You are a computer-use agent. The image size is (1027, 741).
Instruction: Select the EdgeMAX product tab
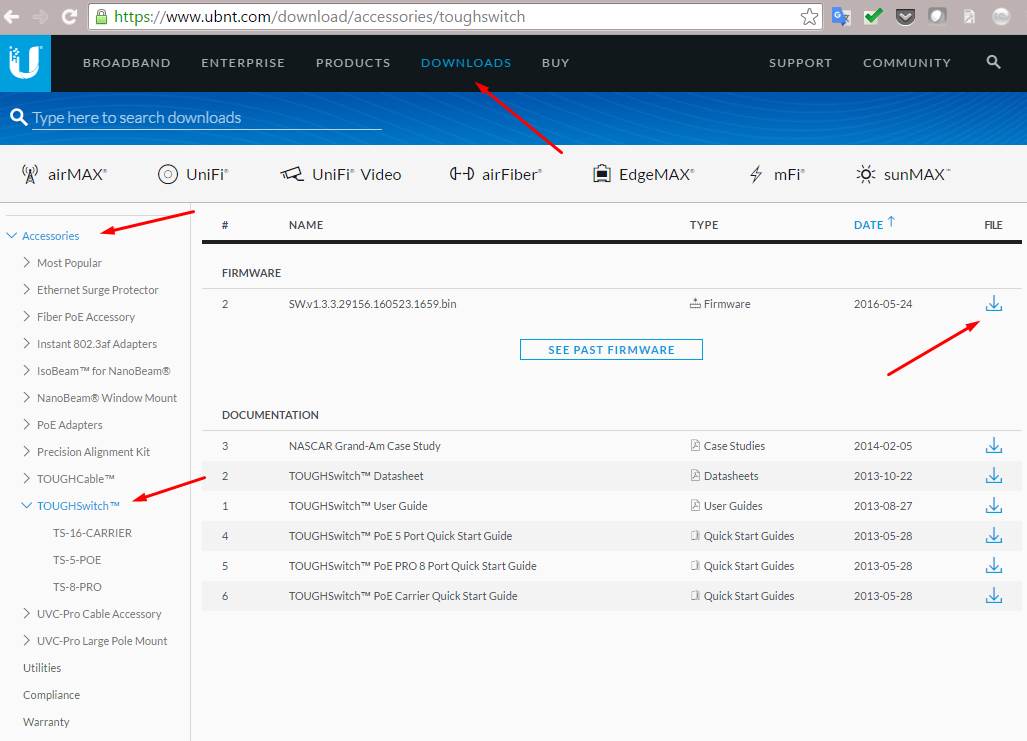(643, 174)
